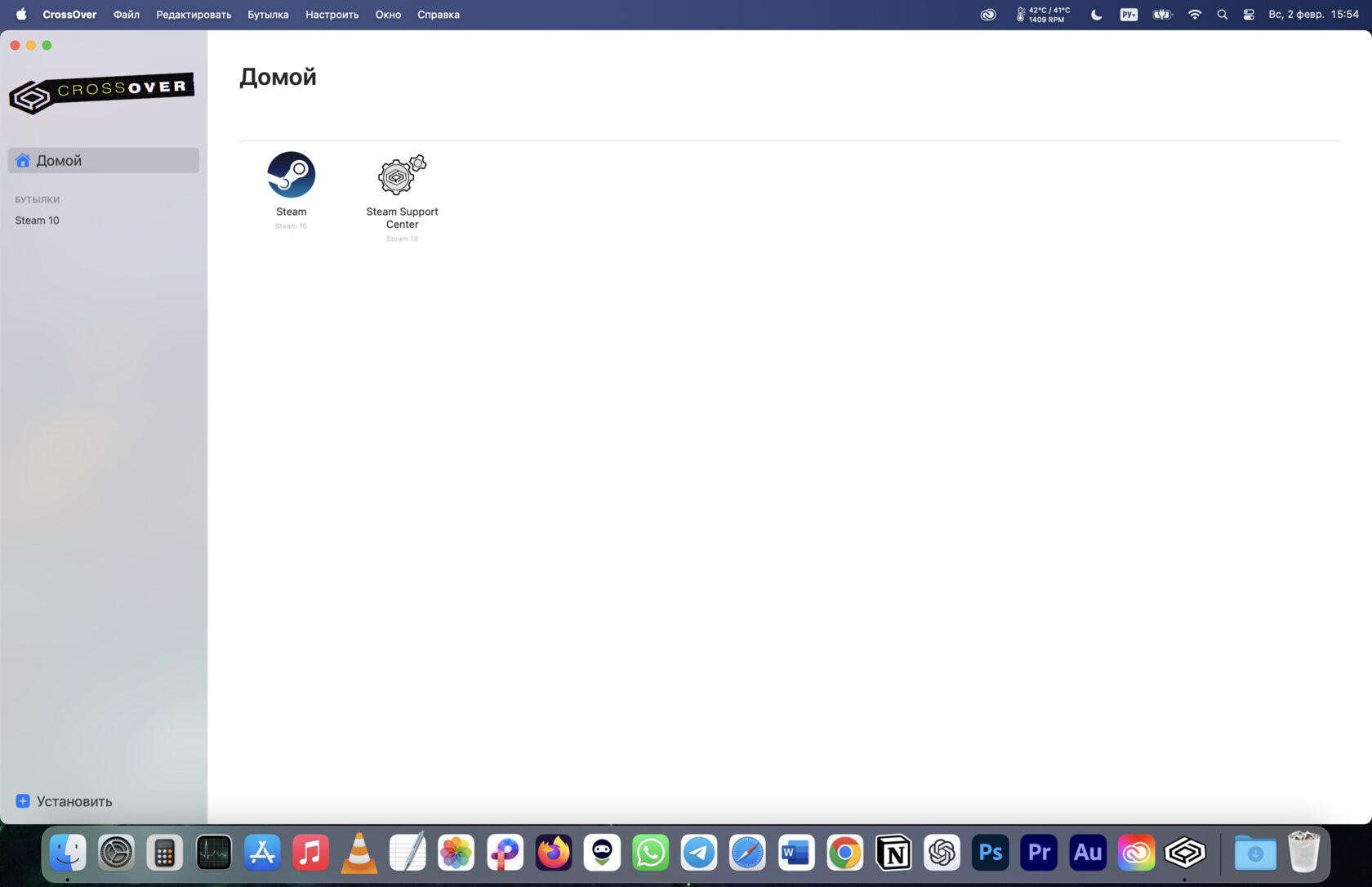Open the Редактировать menu

pos(194,15)
